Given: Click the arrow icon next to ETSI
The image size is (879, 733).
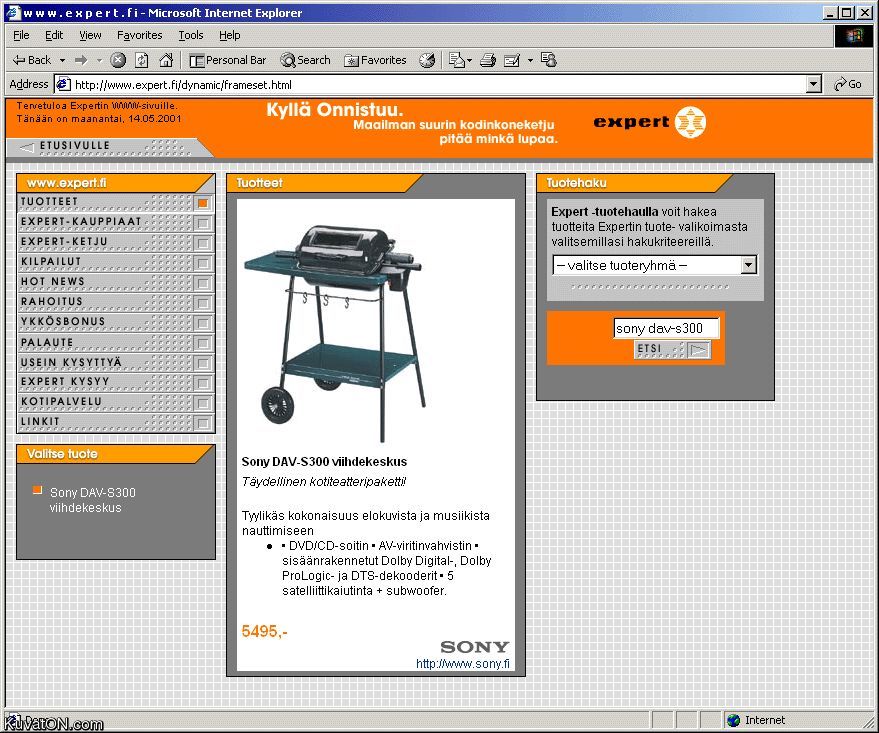Looking at the screenshot, I should point(699,349).
